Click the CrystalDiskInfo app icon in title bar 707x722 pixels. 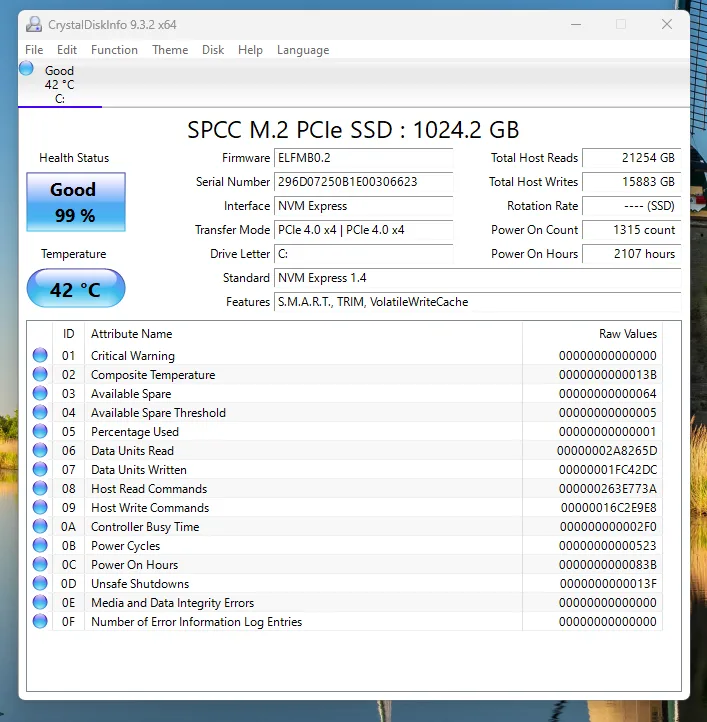pos(34,24)
